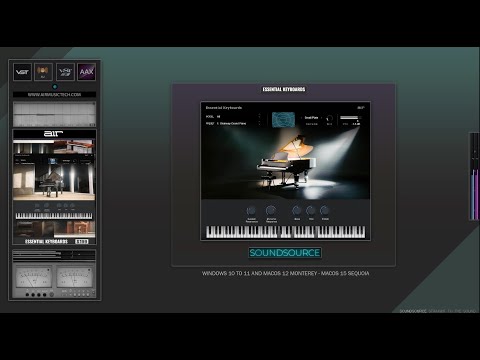
Task: Click the left VU meter
Action: point(34,277)
